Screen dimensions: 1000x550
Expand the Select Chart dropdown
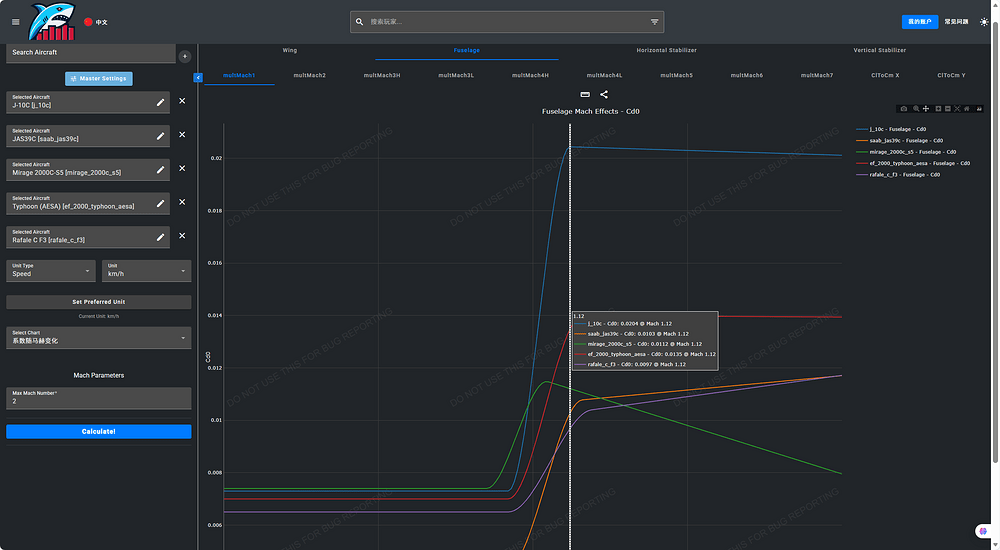tap(98, 337)
